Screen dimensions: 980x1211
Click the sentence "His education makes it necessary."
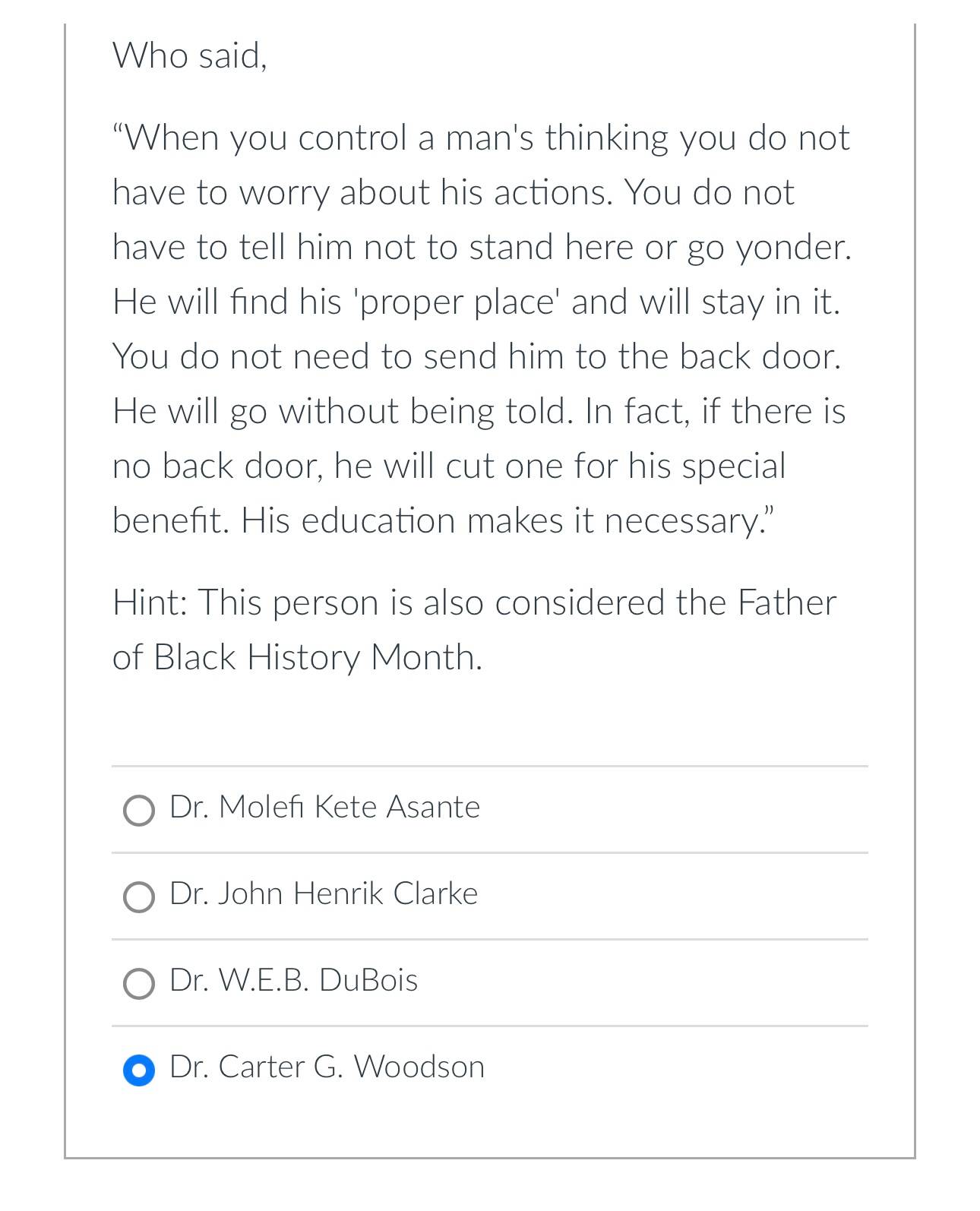coord(507,521)
